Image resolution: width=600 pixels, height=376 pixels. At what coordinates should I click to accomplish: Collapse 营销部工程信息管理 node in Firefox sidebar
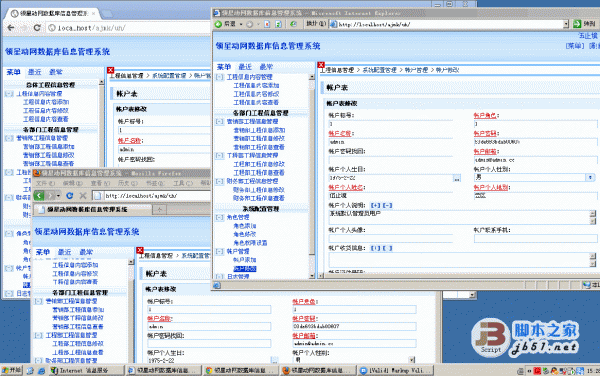[39, 301]
